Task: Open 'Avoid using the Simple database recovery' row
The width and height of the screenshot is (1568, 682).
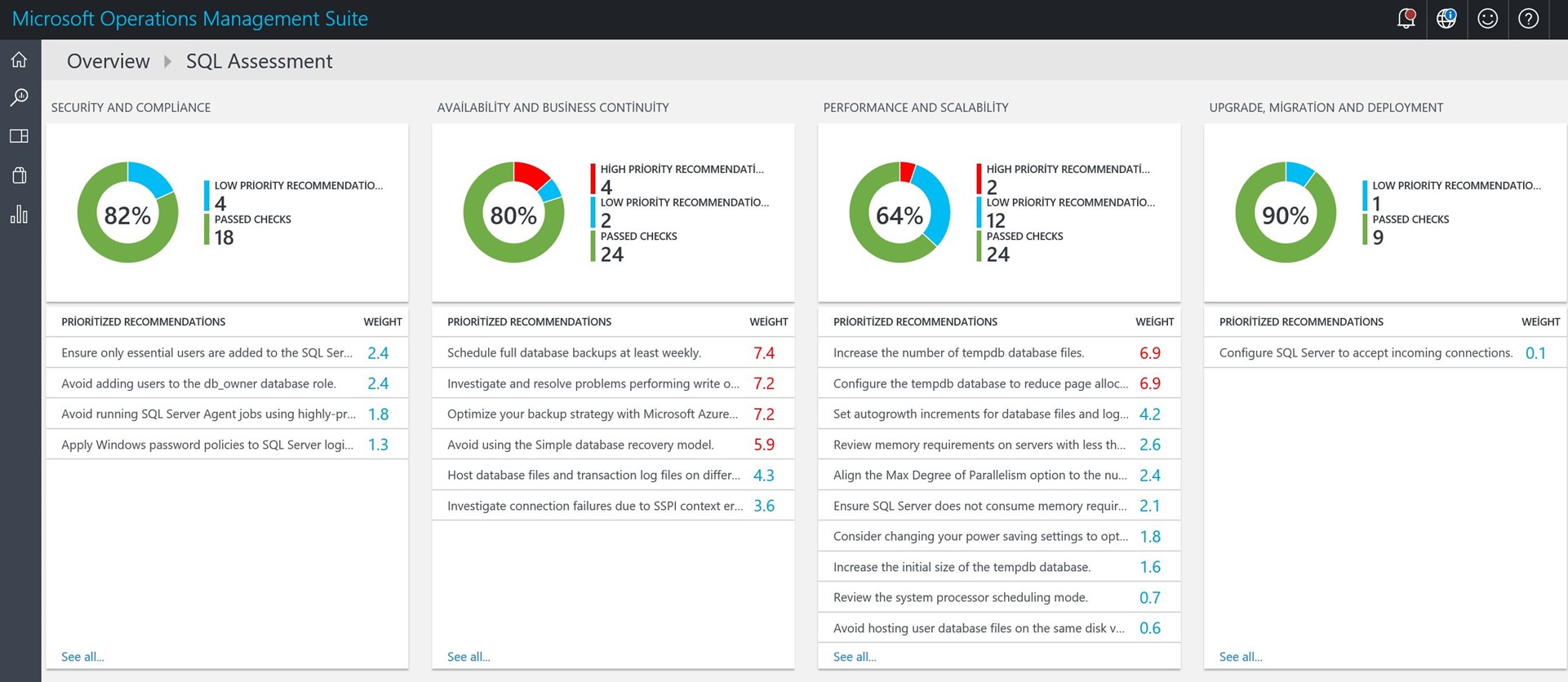Action: 613,445
